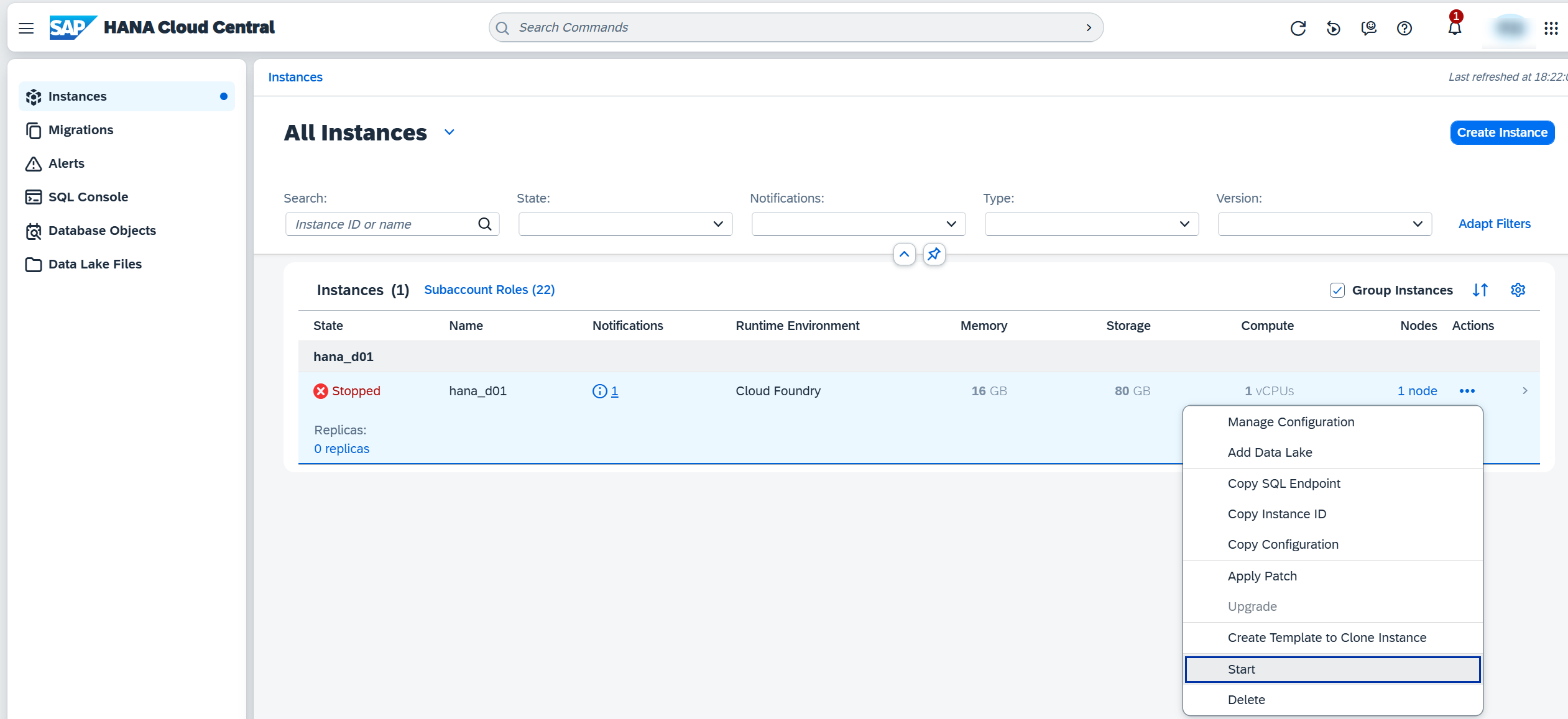Open the product switch grid icon

point(1551,28)
